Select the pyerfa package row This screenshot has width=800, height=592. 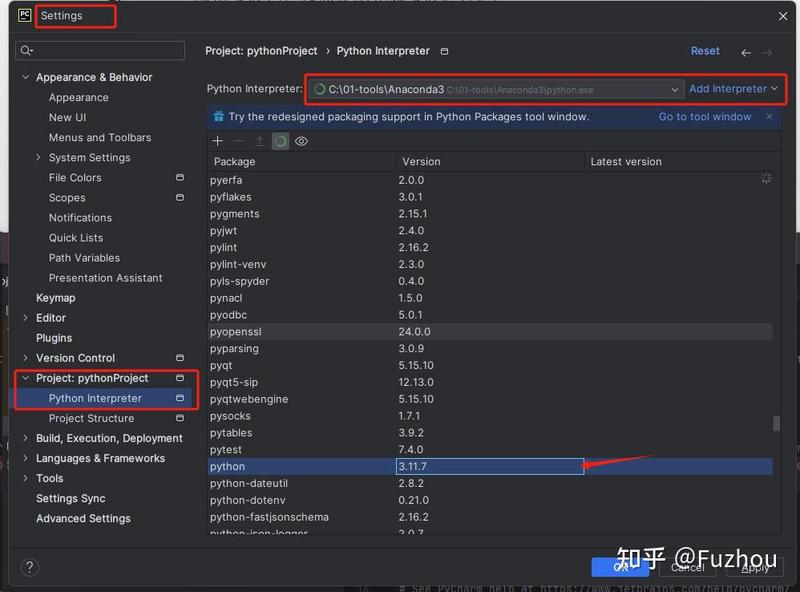(490, 180)
